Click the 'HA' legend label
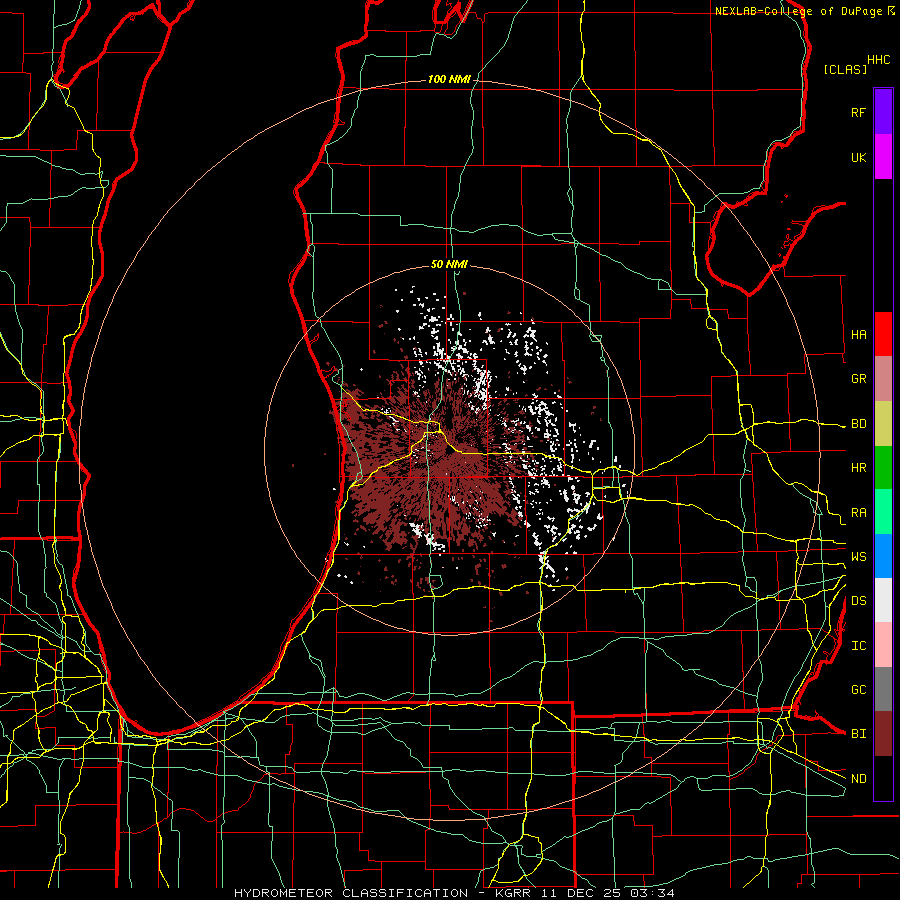The height and width of the screenshot is (900, 900). (859, 334)
